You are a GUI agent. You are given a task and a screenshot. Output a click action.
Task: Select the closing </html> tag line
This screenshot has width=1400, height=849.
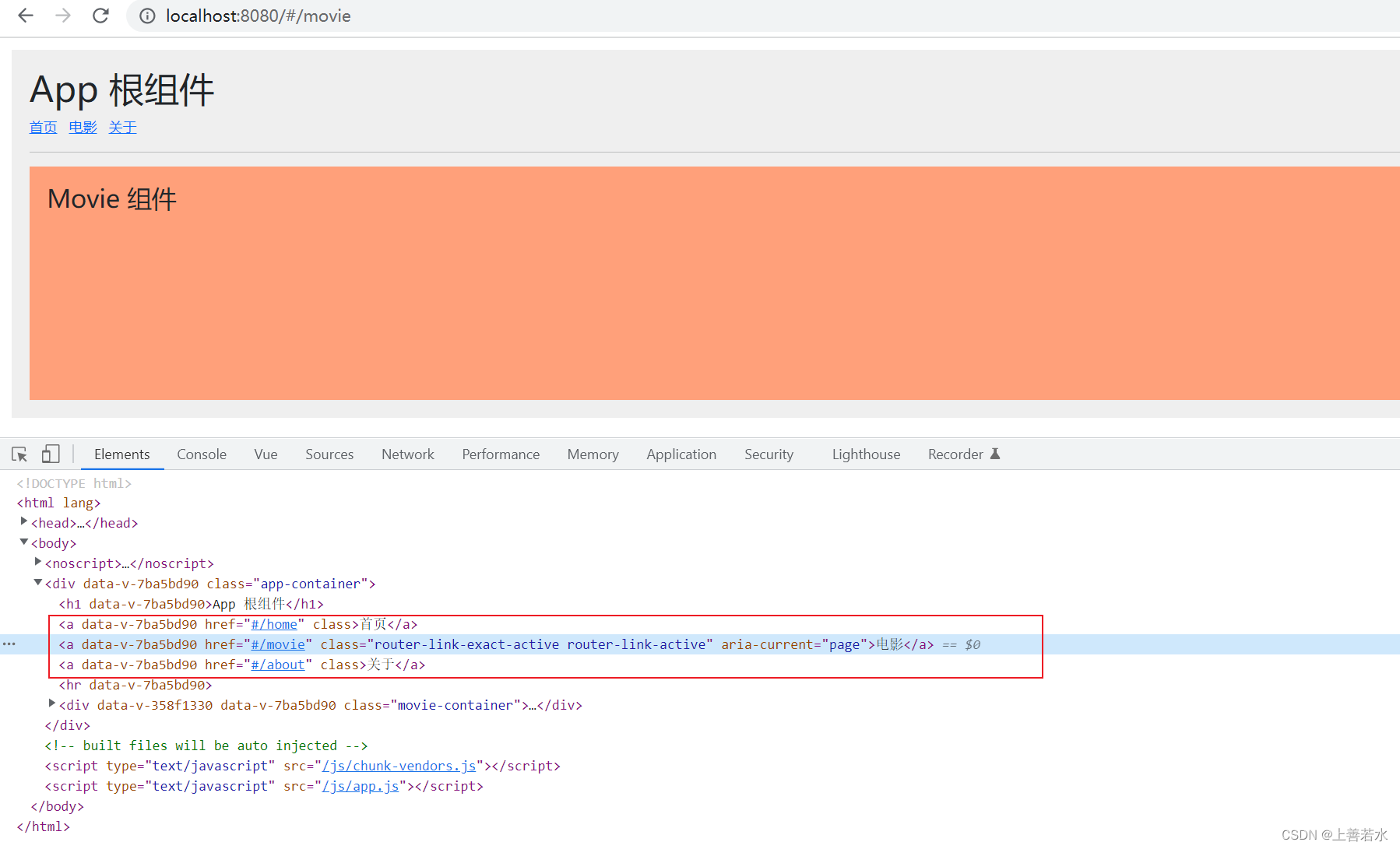(43, 826)
